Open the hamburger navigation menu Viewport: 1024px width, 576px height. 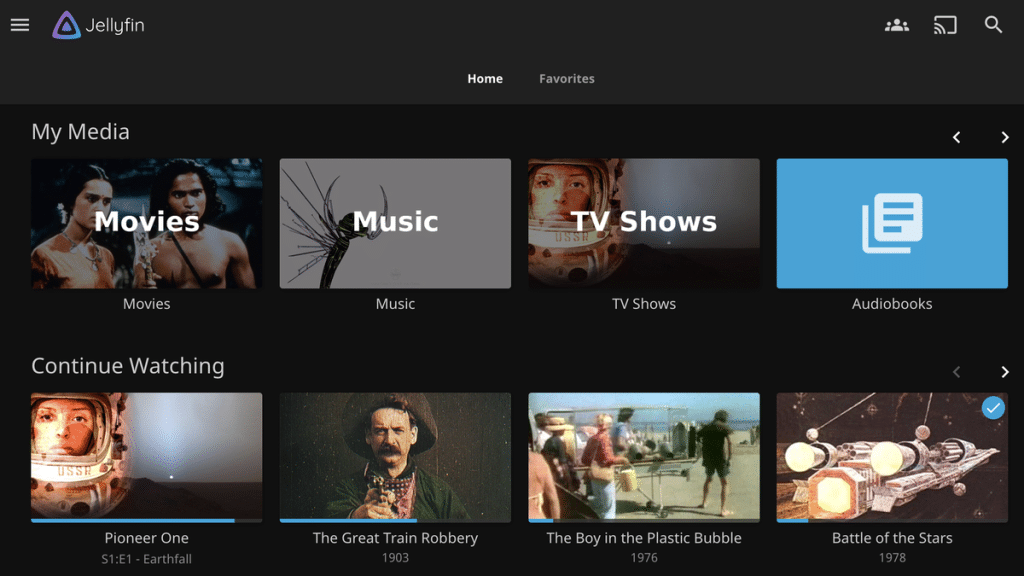20,25
